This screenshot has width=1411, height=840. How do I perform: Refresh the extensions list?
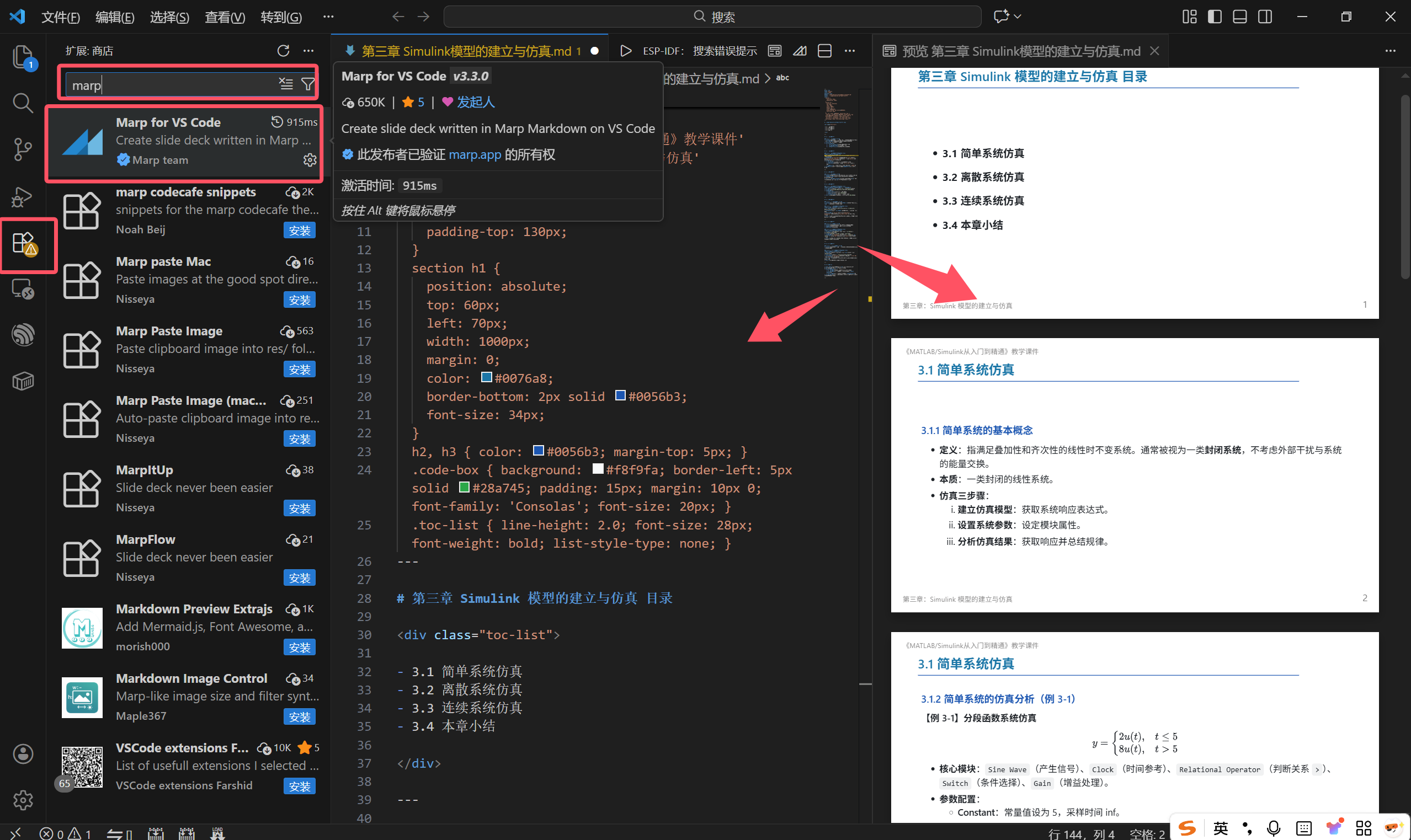click(283, 51)
